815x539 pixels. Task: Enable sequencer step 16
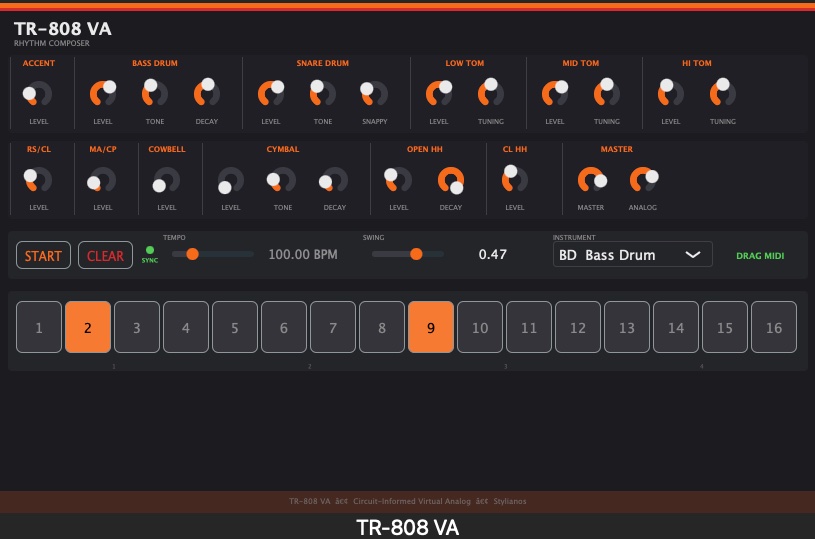point(774,327)
